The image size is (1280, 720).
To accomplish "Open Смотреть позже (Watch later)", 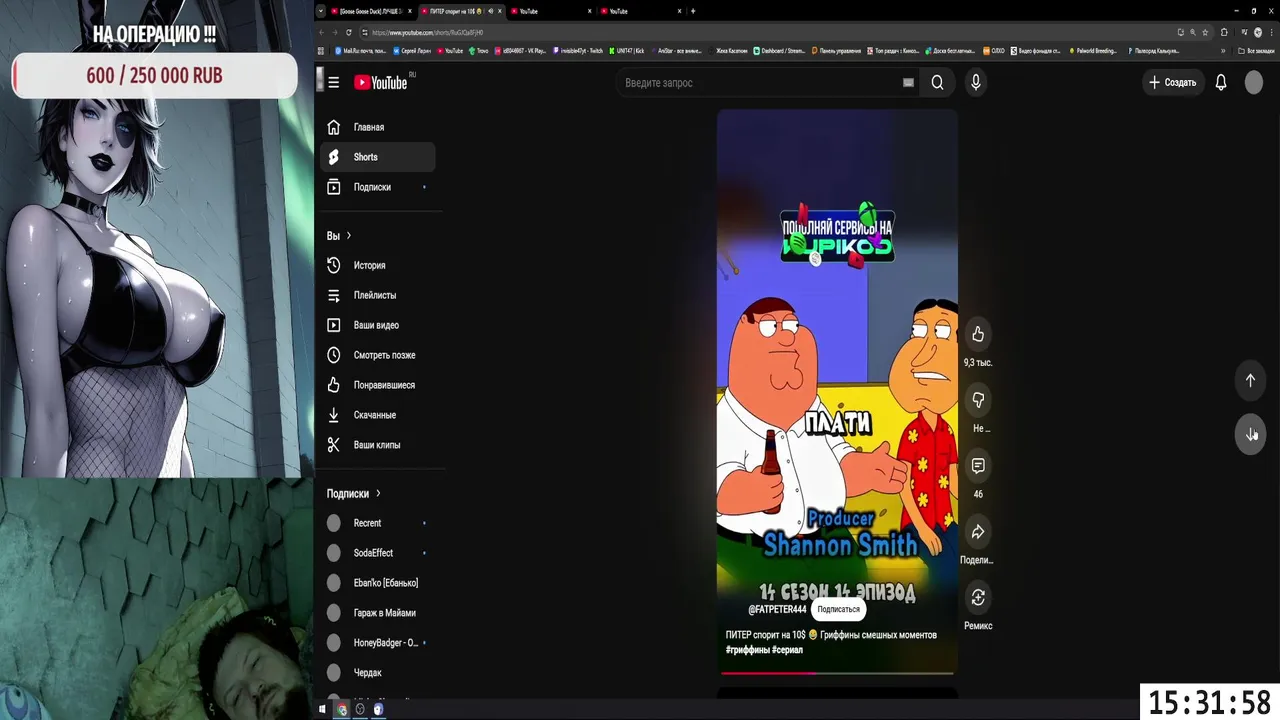I will 378,355.
